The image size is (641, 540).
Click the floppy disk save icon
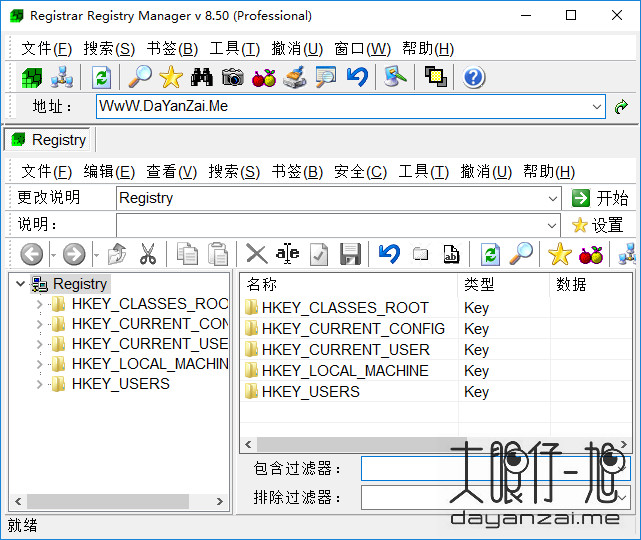point(350,254)
